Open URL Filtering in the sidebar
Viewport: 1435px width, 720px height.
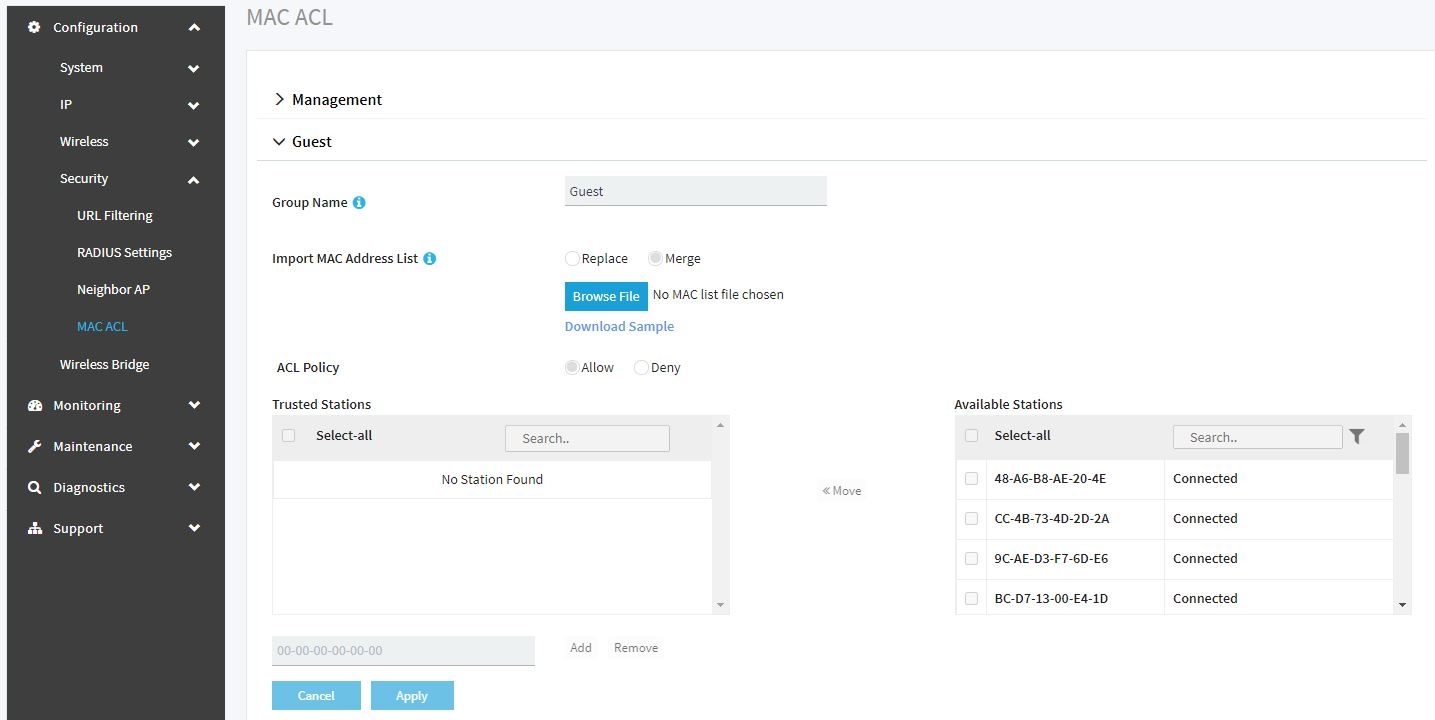pos(114,215)
